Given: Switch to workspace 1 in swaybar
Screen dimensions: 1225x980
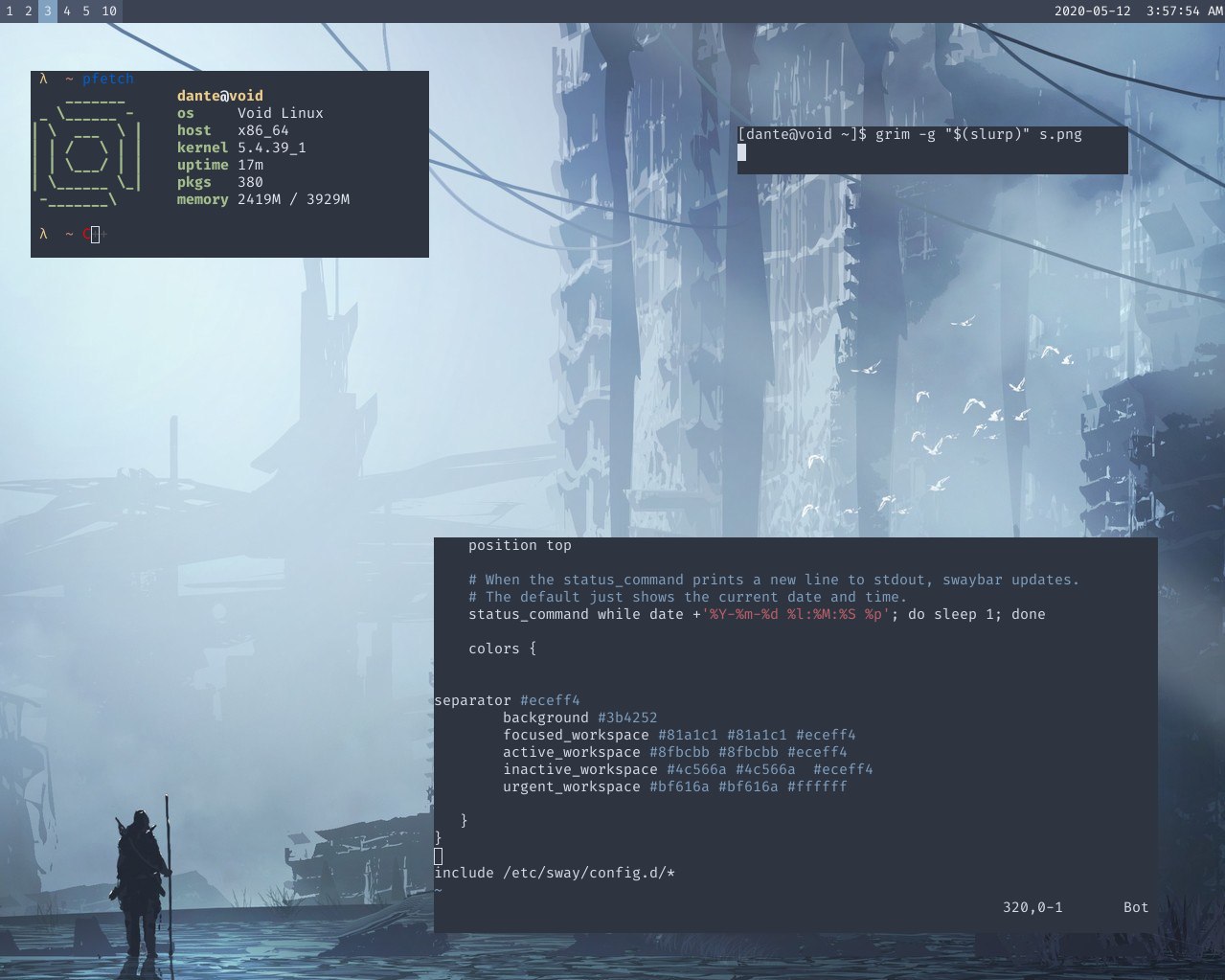Looking at the screenshot, I should click(x=10, y=11).
